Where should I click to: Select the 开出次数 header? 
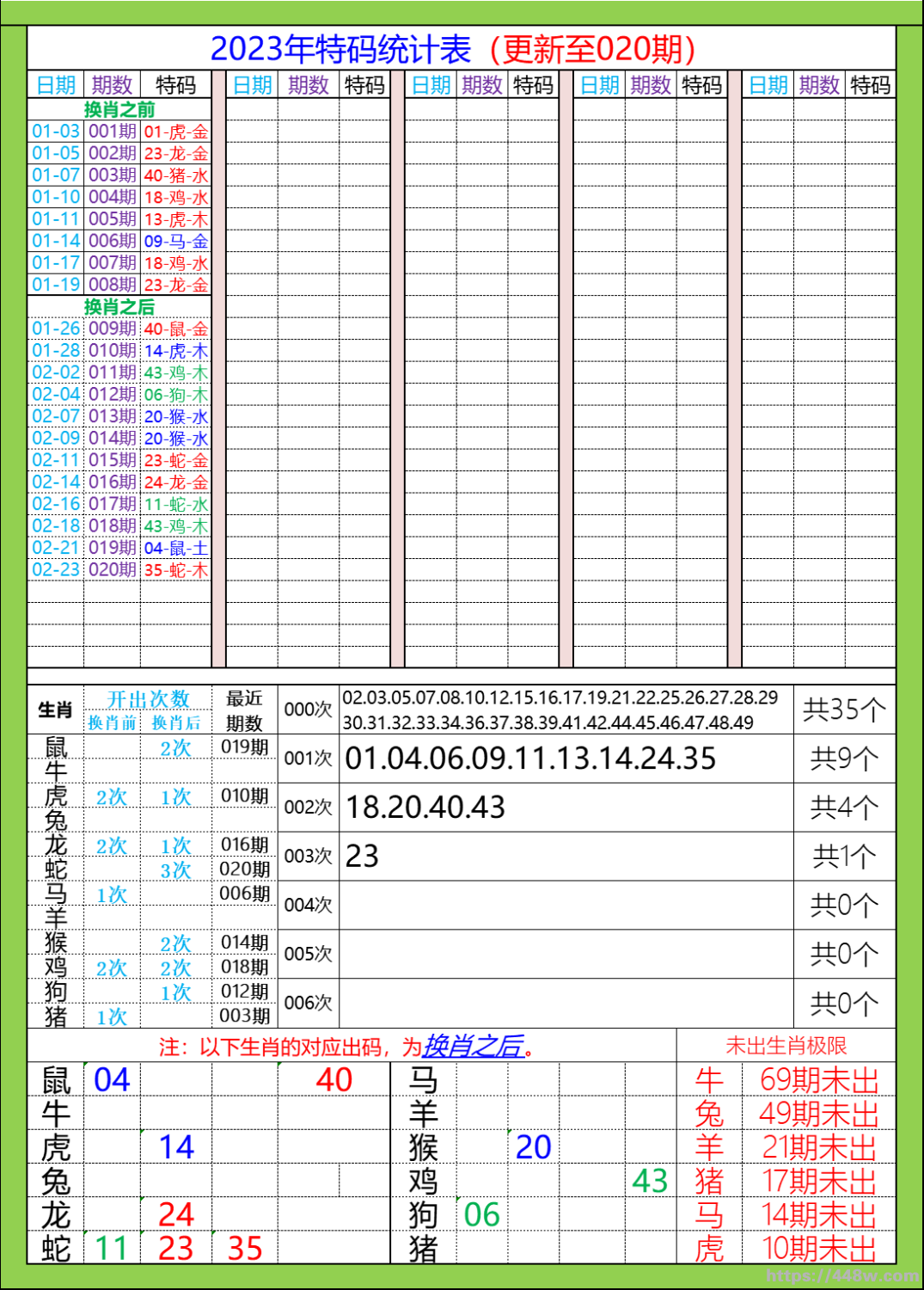pos(150,697)
